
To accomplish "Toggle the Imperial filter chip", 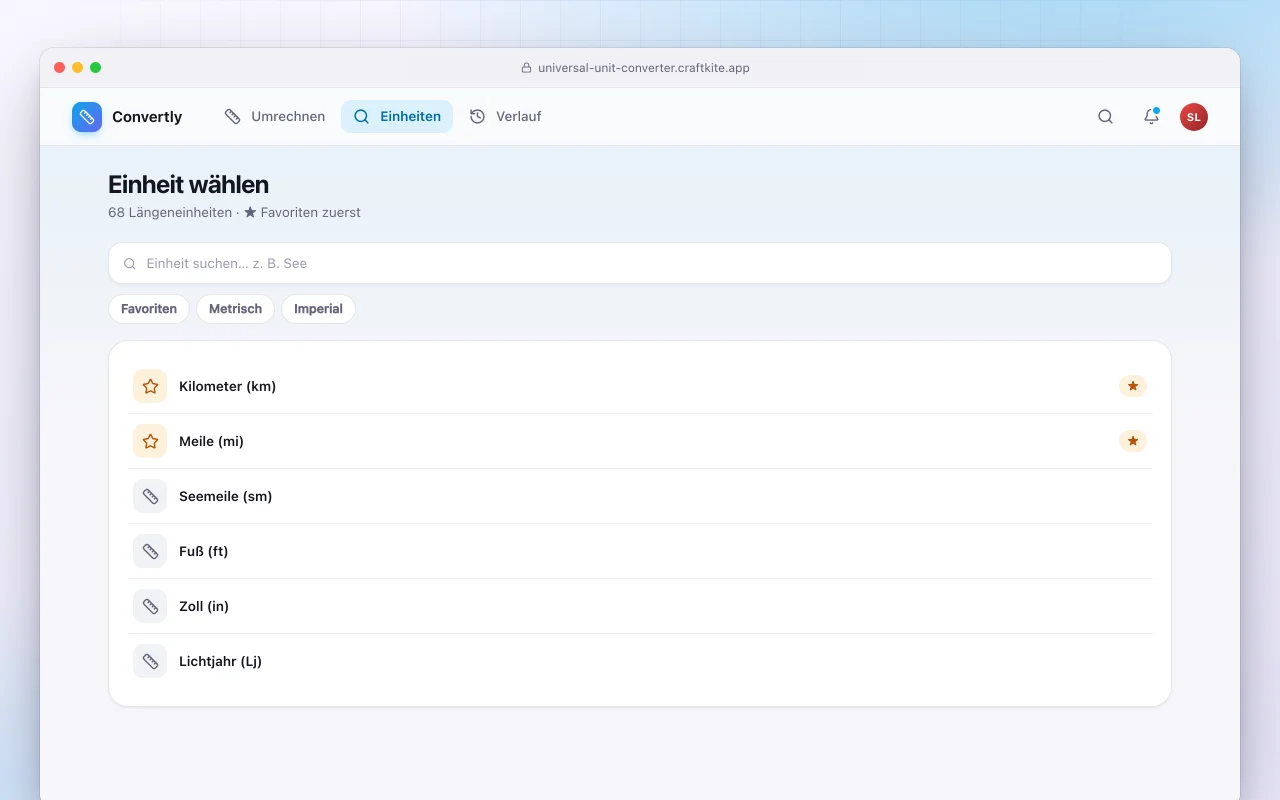I will pos(318,309).
